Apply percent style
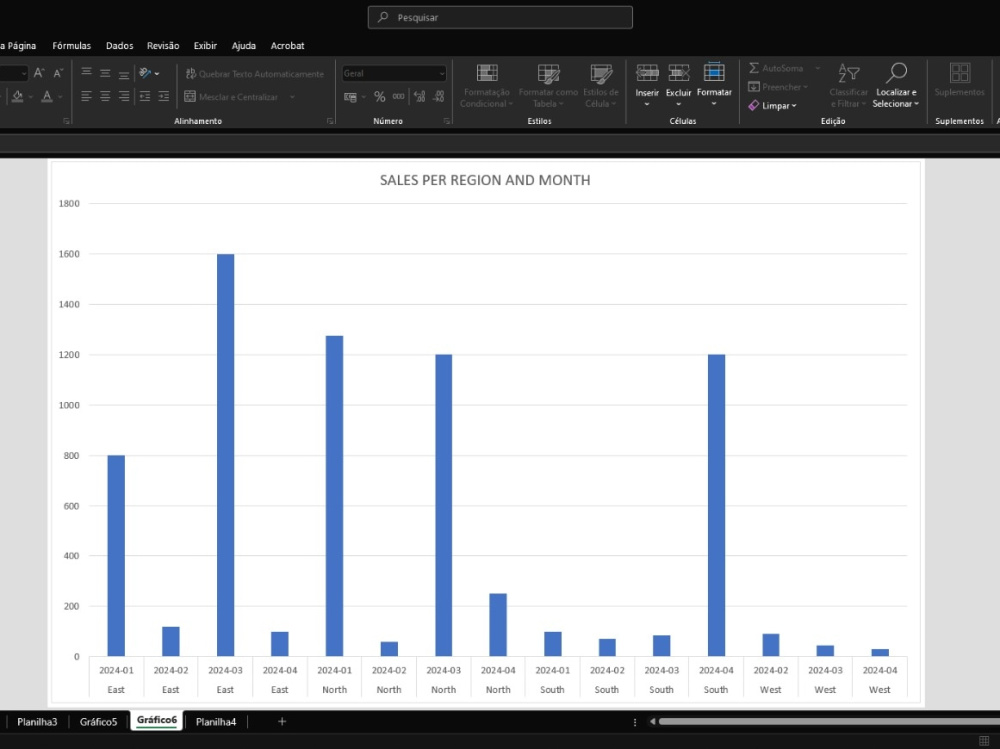1000x749 pixels. click(379, 97)
